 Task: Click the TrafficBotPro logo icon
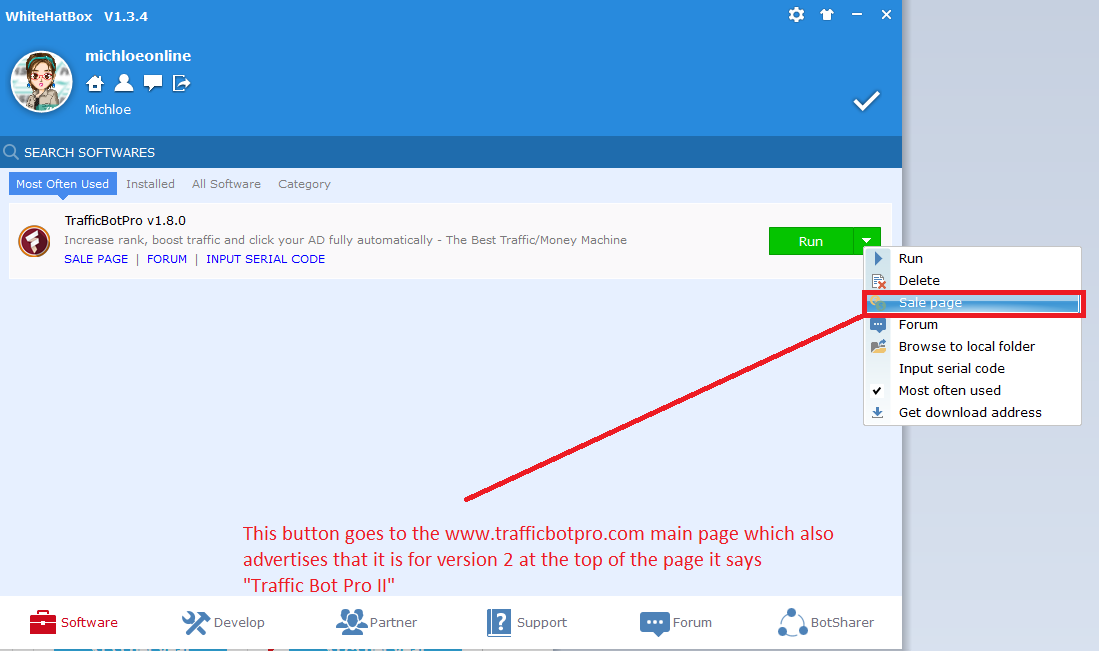pyautogui.click(x=34, y=241)
